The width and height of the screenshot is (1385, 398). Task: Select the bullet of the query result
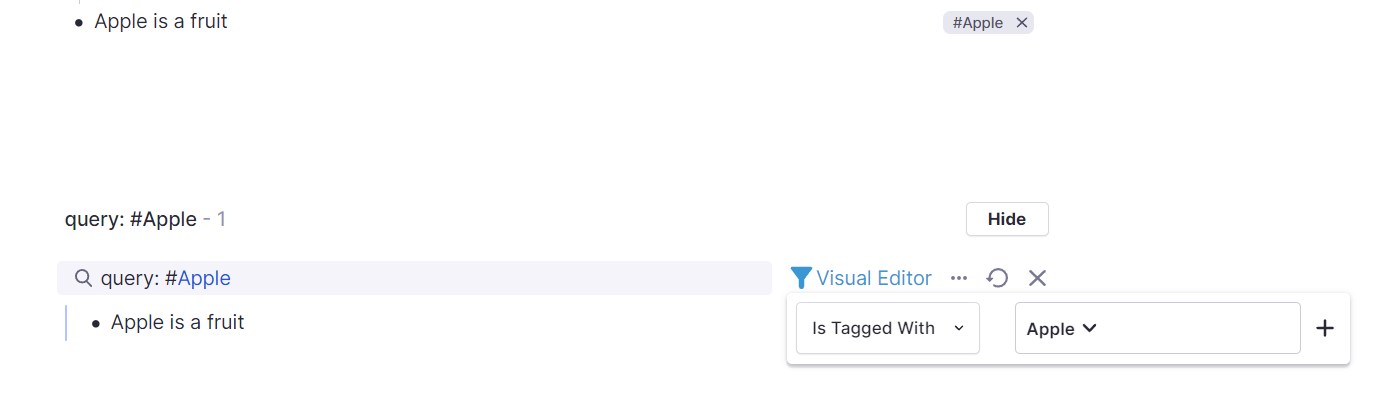pyautogui.click(x=96, y=323)
